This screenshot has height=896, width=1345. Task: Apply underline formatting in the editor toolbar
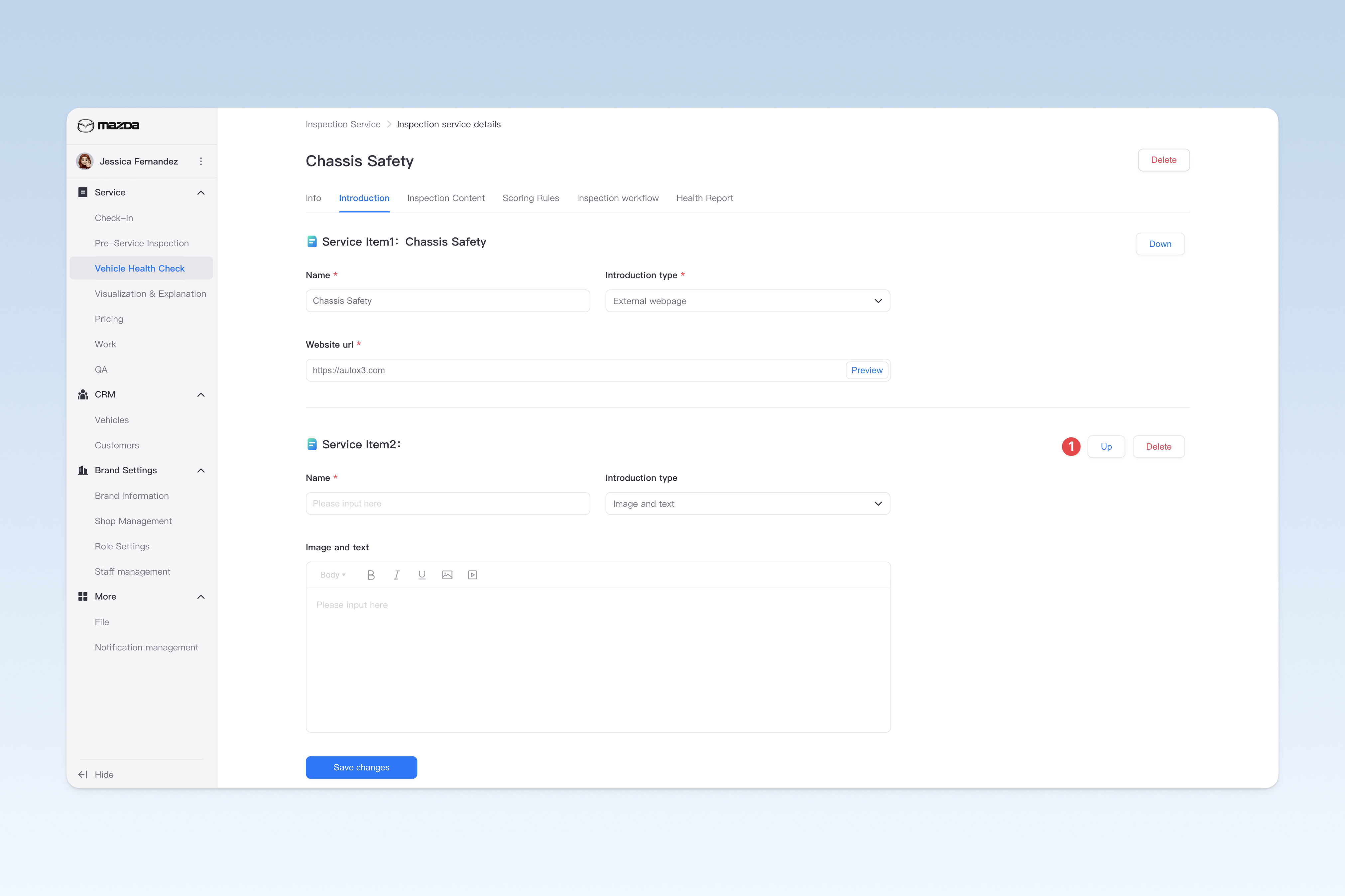pos(422,575)
